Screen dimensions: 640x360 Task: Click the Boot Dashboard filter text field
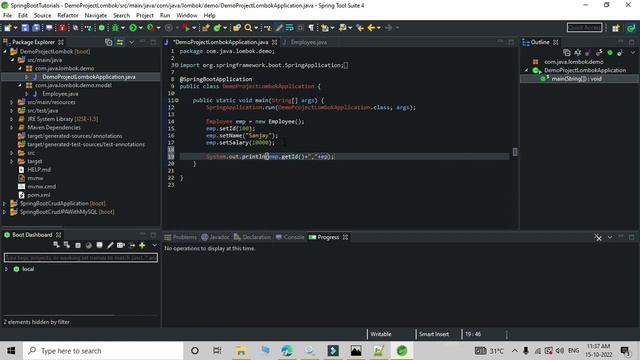coord(81,258)
